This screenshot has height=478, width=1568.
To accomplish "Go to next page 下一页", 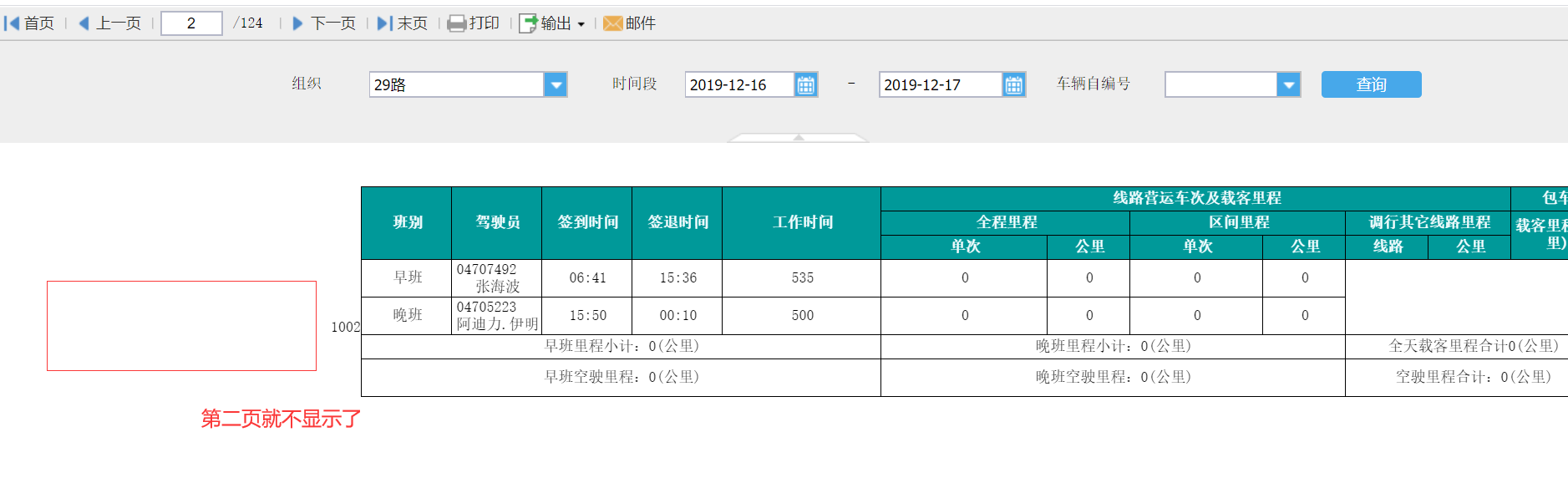I will pos(324,23).
